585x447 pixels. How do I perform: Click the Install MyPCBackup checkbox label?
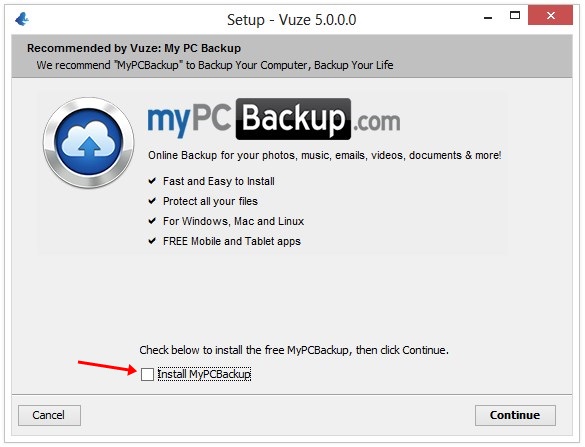click(x=204, y=374)
